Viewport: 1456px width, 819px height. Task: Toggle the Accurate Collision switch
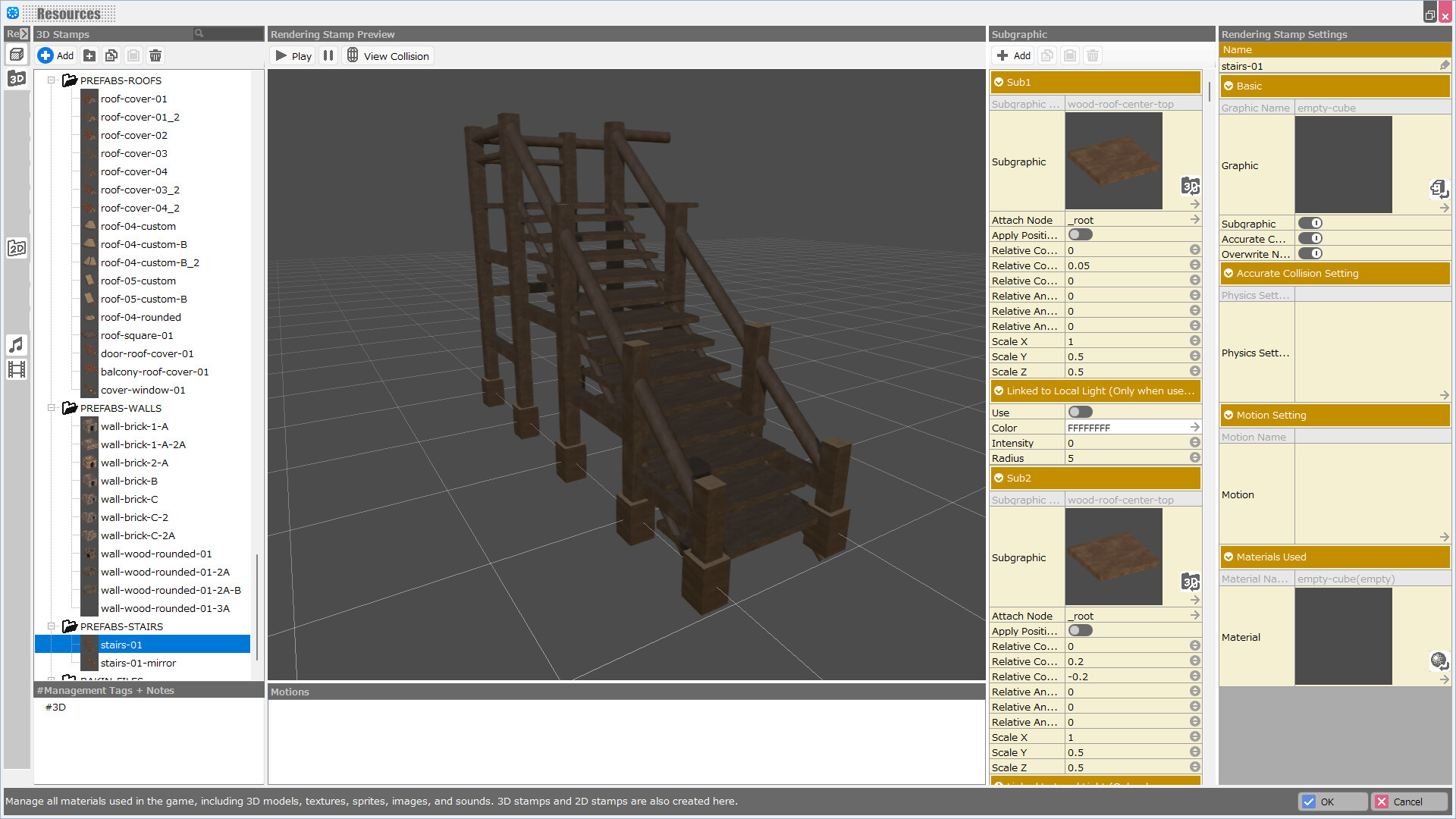pos(1311,238)
